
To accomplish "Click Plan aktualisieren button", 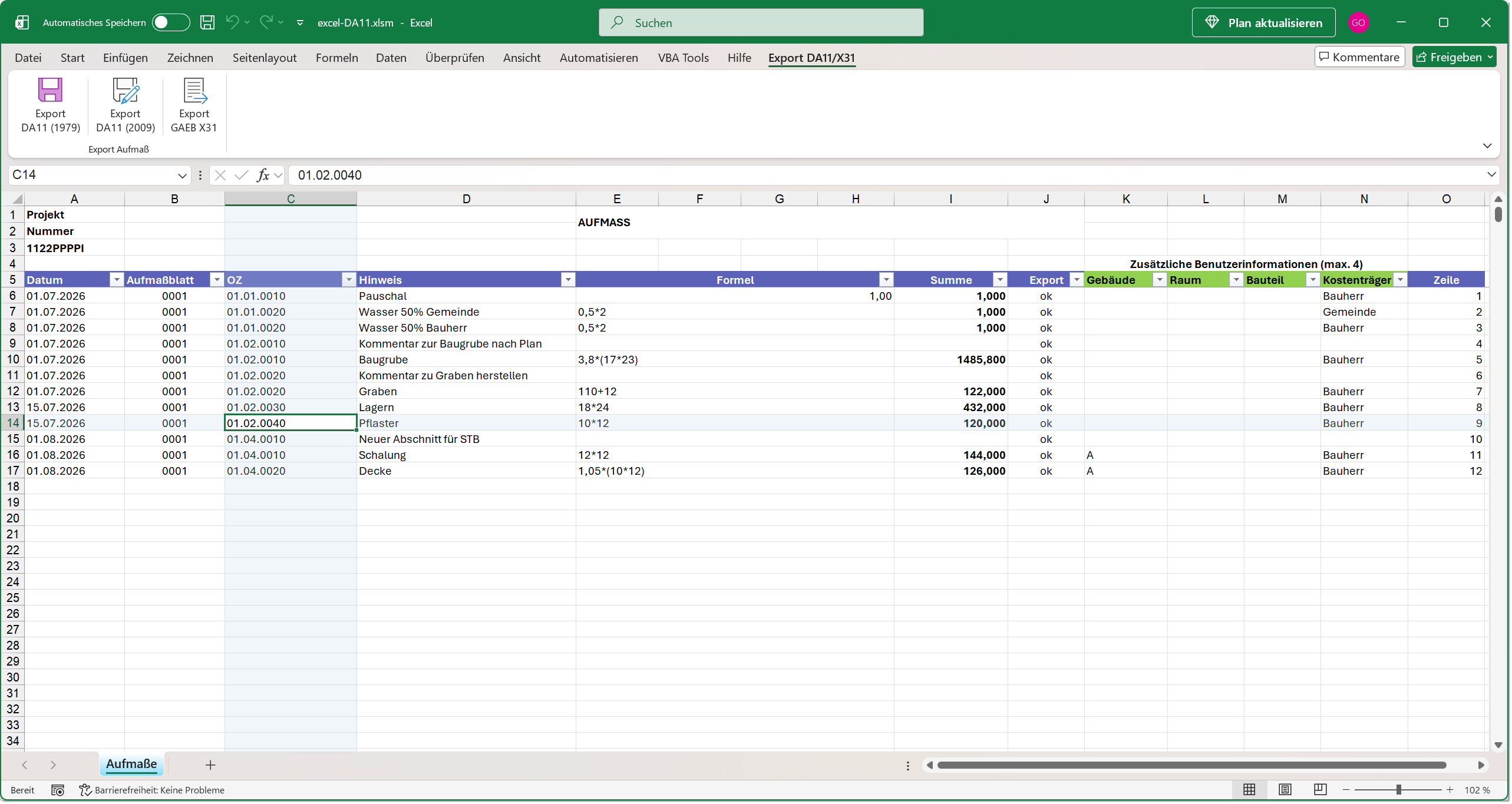I will [x=1263, y=22].
